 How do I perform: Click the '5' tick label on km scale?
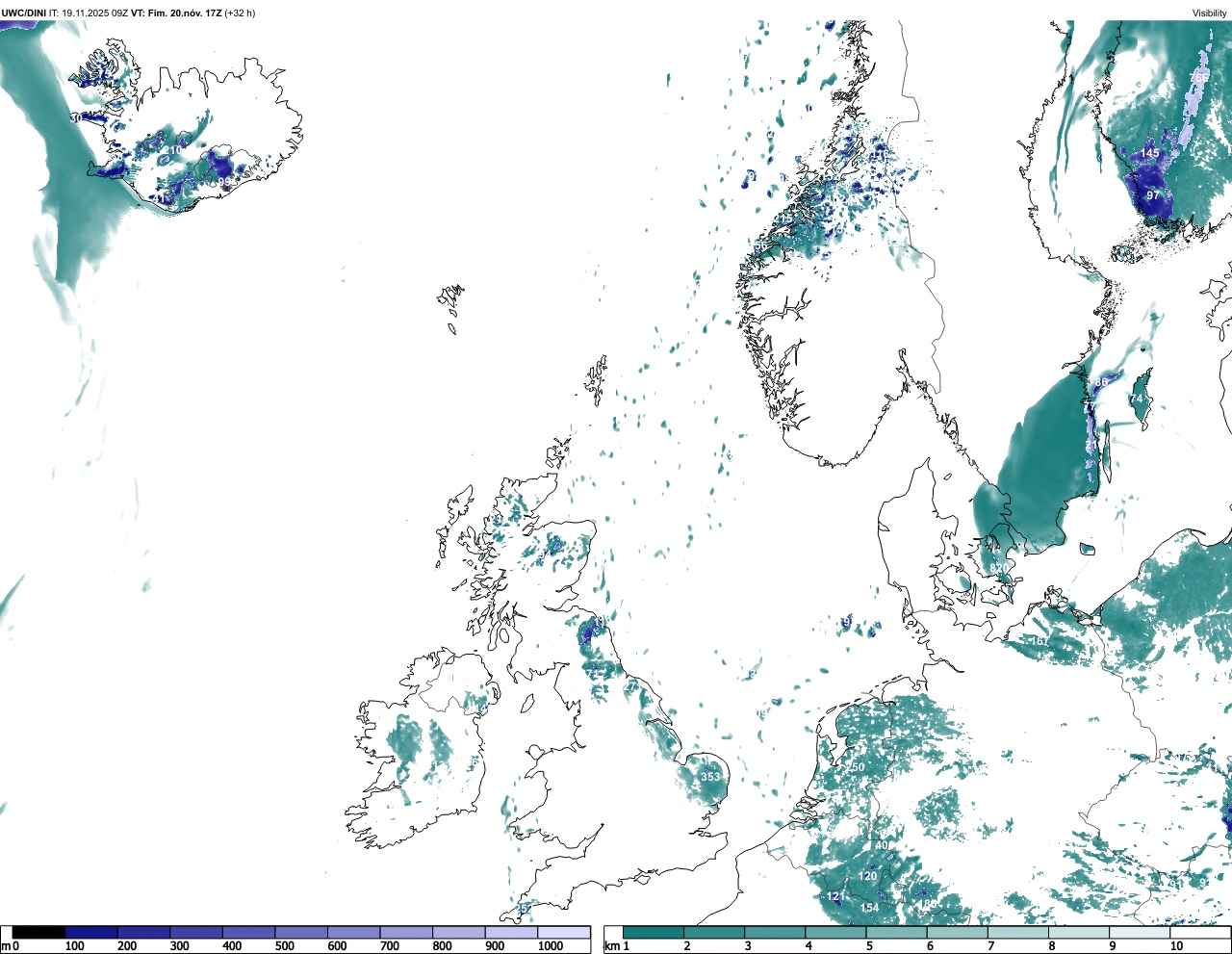click(868, 946)
